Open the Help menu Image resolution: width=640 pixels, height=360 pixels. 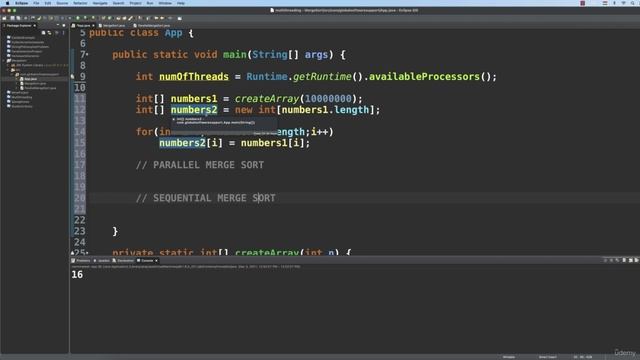tap(181, 3)
